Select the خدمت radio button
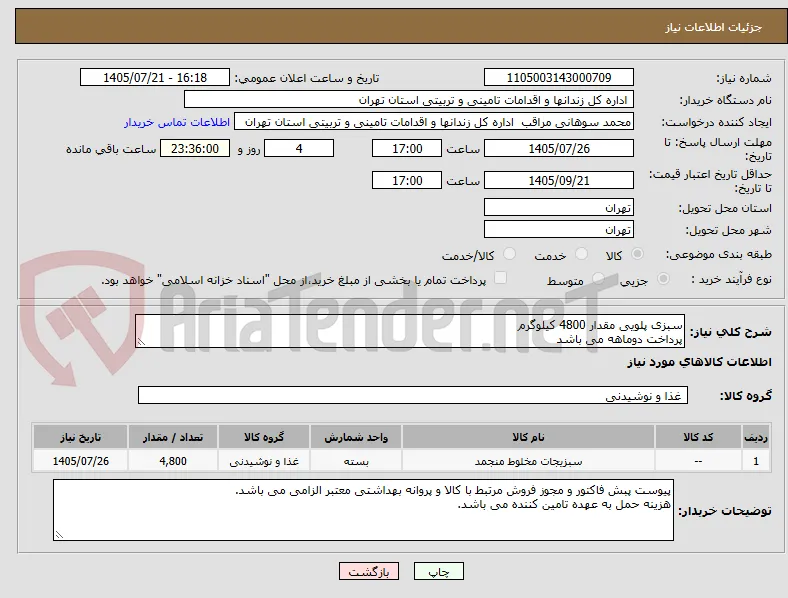 coord(581,254)
